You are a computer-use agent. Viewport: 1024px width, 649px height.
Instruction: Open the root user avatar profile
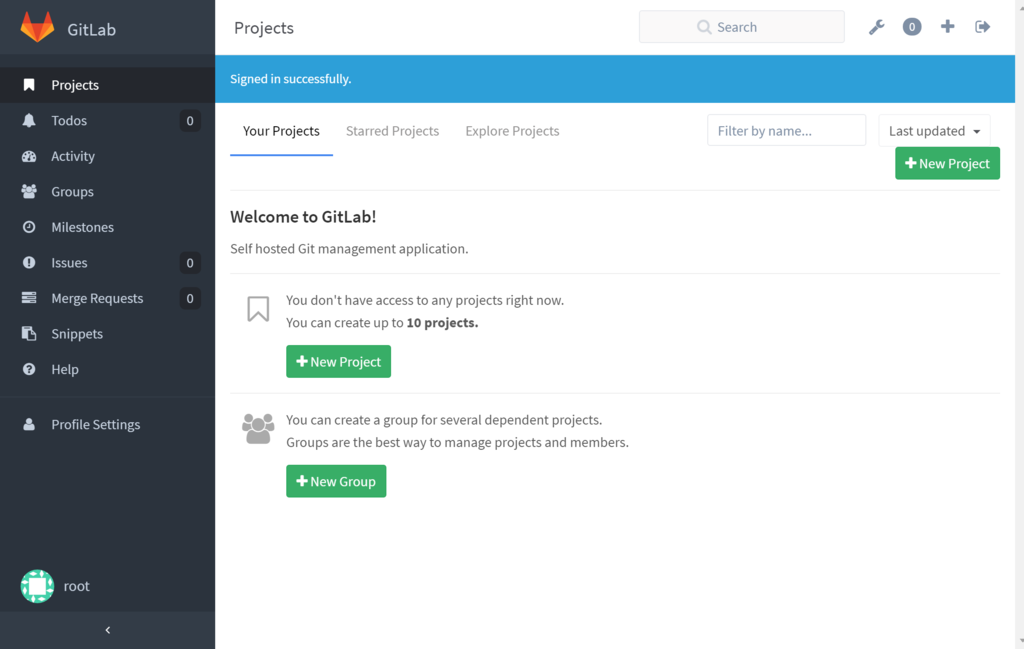(37, 586)
